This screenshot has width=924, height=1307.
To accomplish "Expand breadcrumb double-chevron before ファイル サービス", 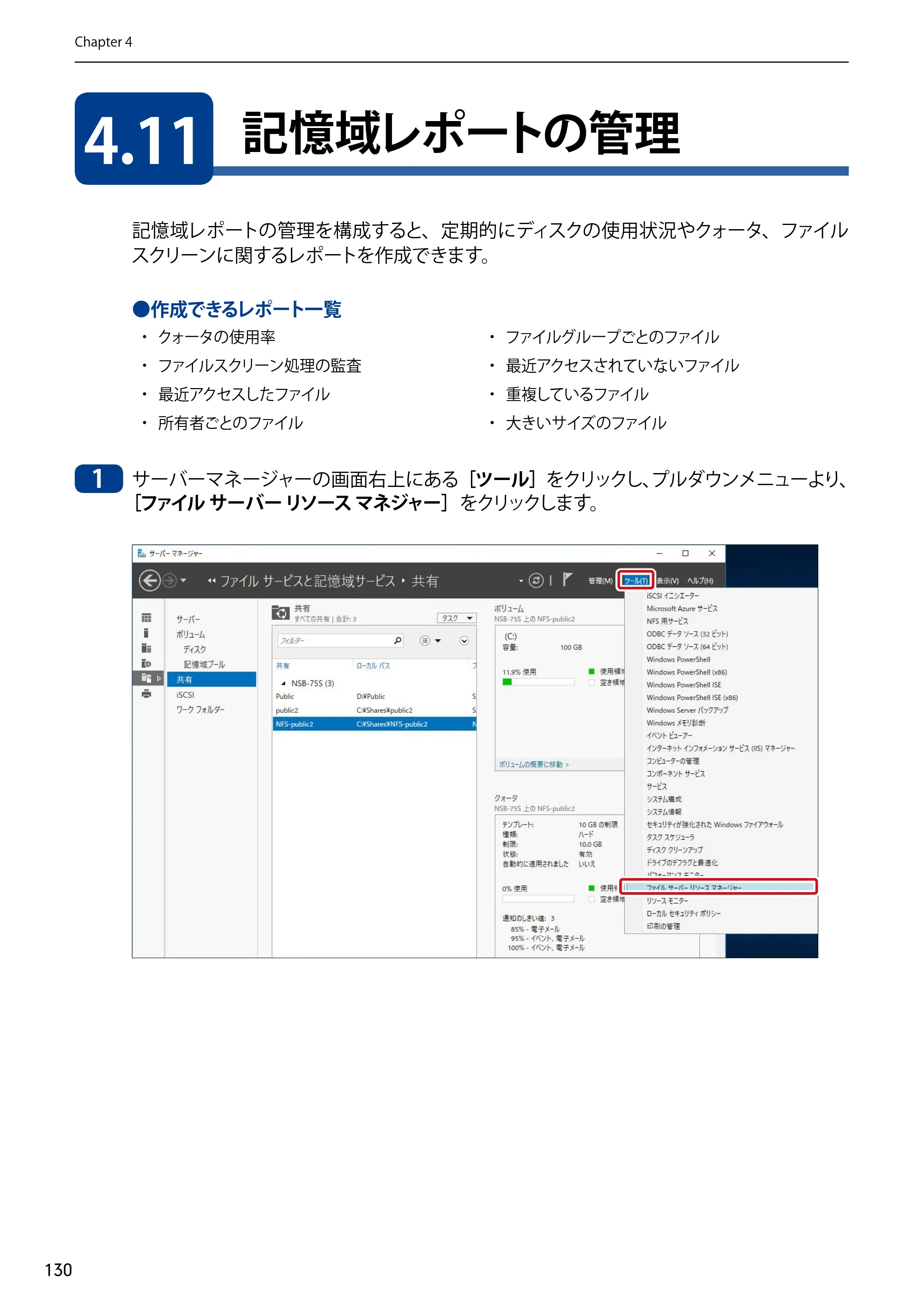I will (x=211, y=581).
